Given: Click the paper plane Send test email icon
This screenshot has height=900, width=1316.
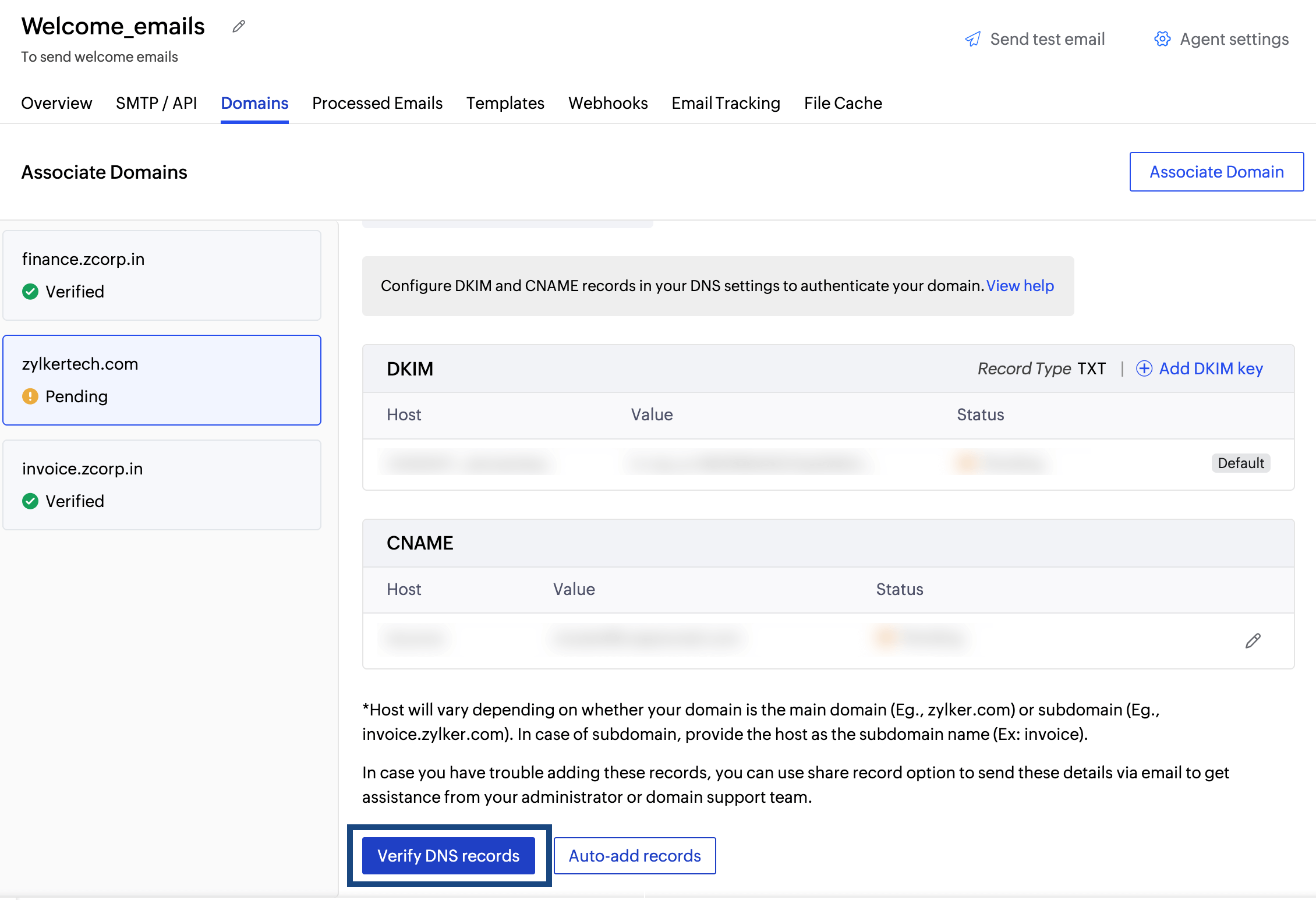Looking at the screenshot, I should click(x=972, y=39).
